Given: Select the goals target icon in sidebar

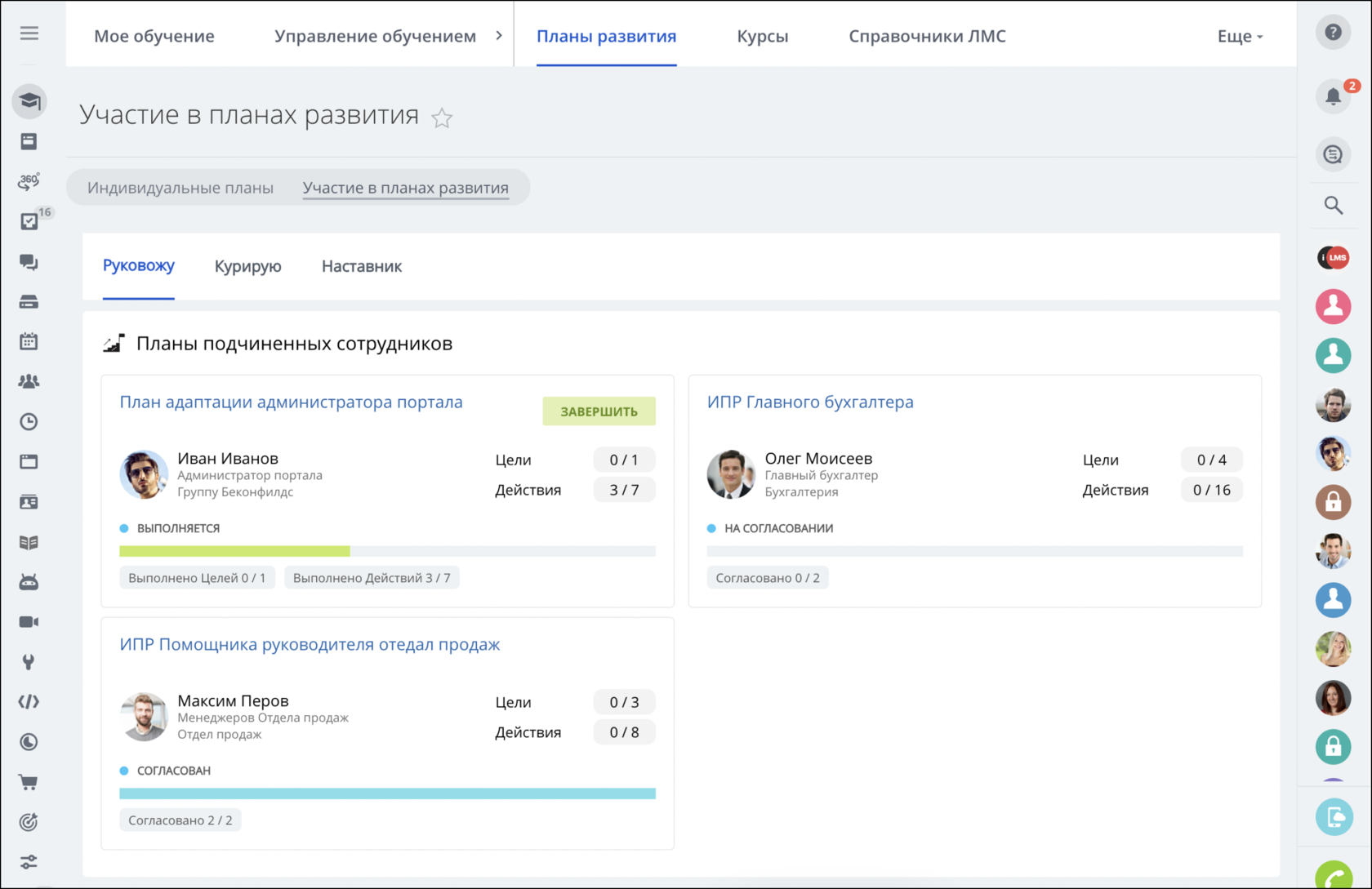Looking at the screenshot, I should pos(29,822).
